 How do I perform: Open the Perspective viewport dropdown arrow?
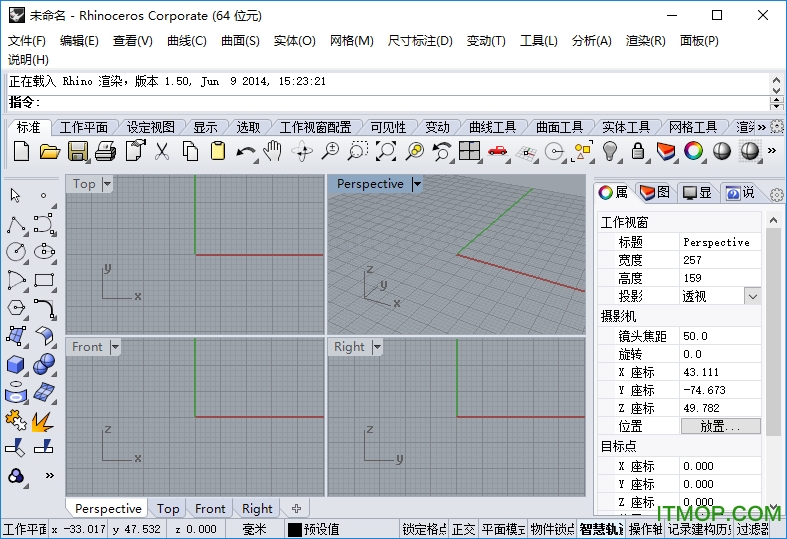click(417, 184)
